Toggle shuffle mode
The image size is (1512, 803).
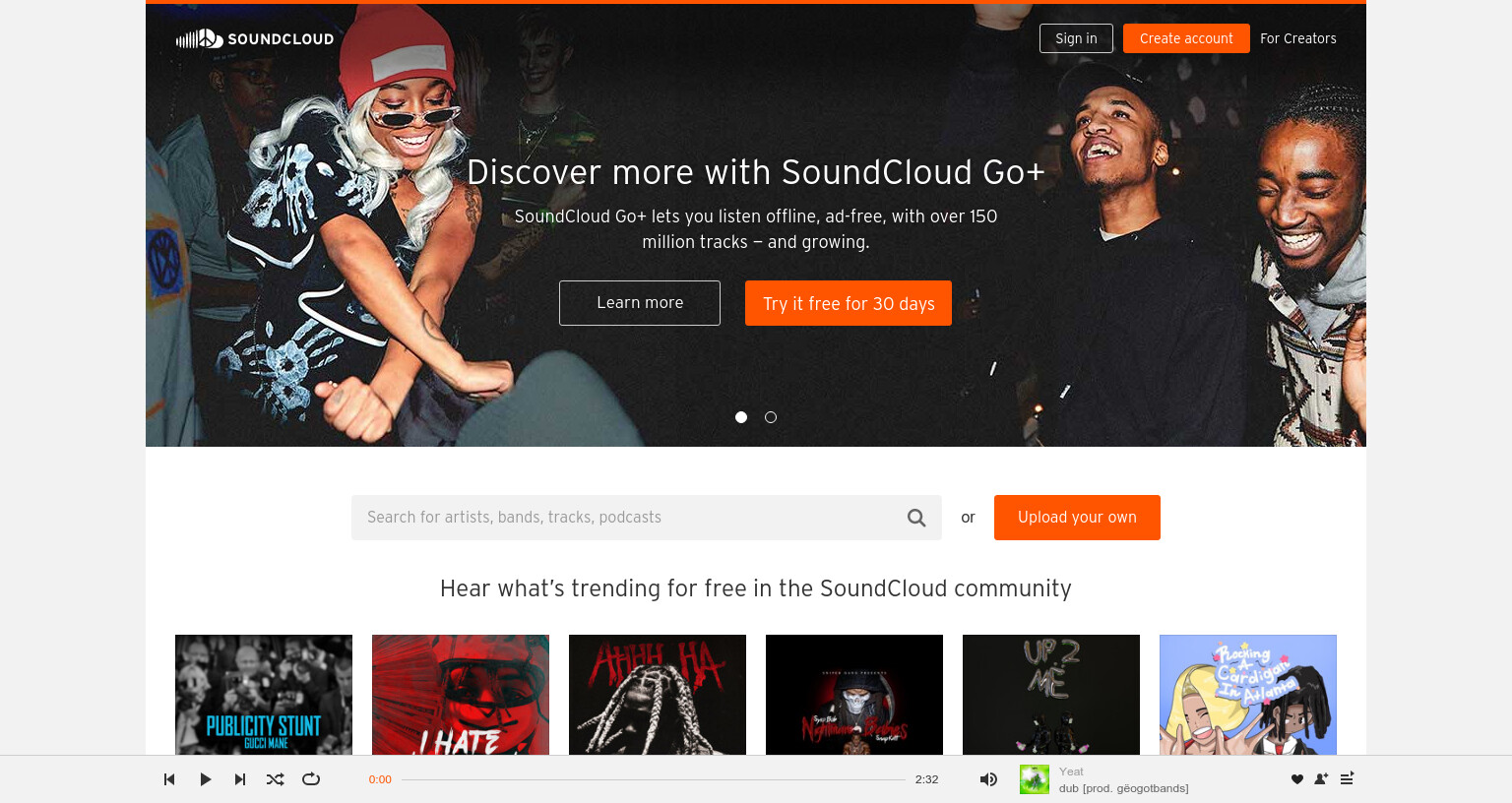[x=276, y=779]
